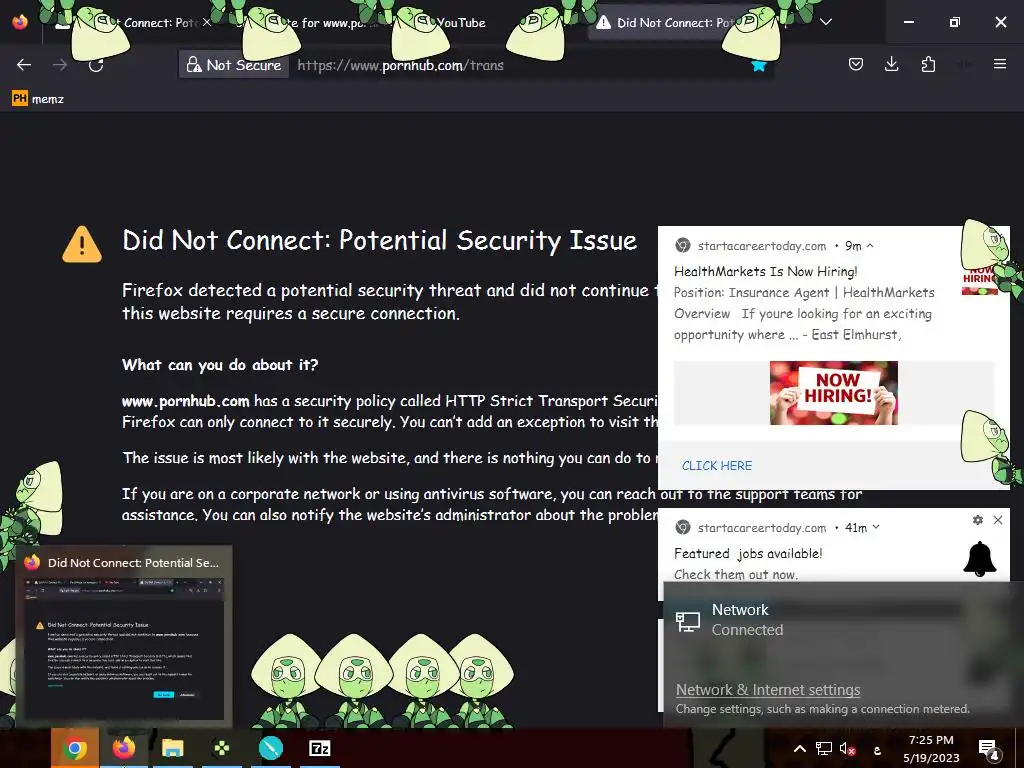
Task: Click Chrome icon in HealthMarkets notification header
Action: point(683,246)
